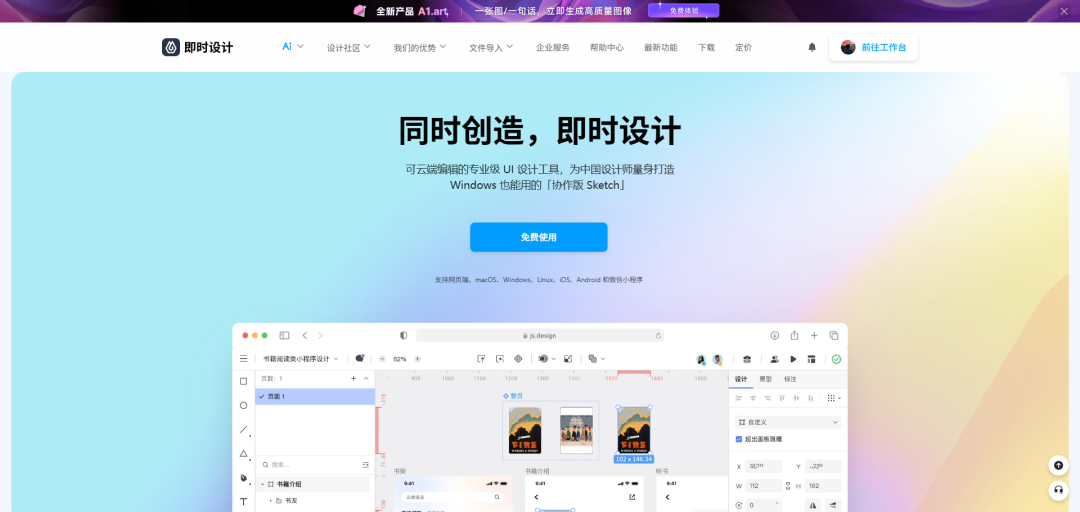Expand the 书友 folder layer
Image resolution: width=1080 pixels, height=512 pixels.
point(271,500)
